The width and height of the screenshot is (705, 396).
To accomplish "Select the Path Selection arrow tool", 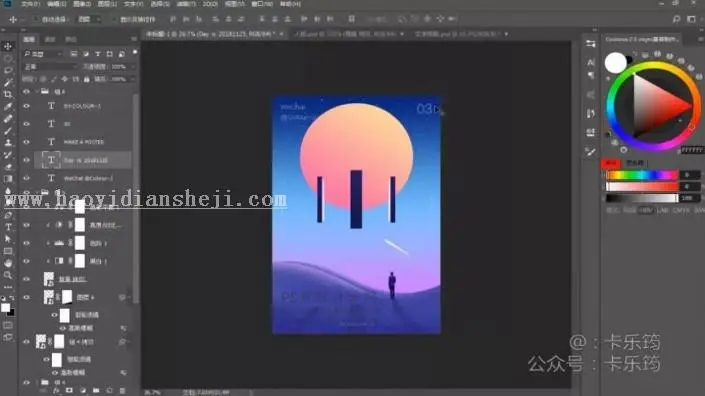I will [8, 239].
